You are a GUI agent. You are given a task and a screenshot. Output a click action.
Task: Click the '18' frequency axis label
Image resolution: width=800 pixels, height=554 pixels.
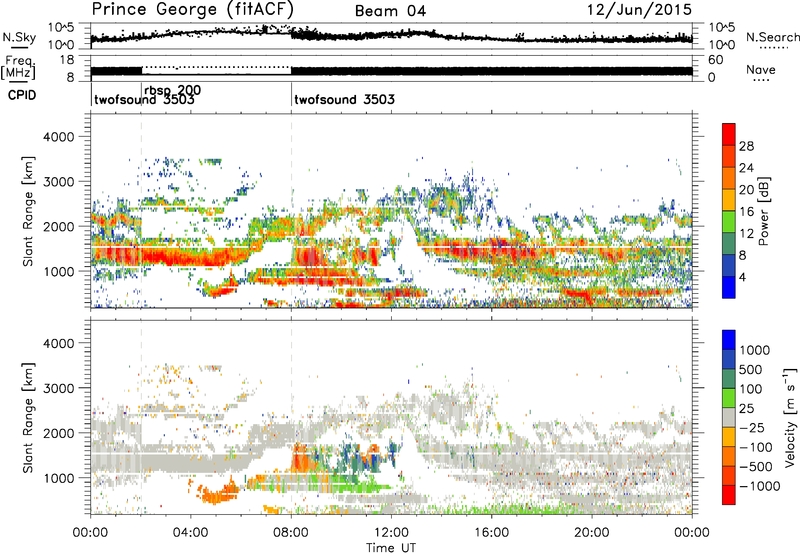[67, 60]
